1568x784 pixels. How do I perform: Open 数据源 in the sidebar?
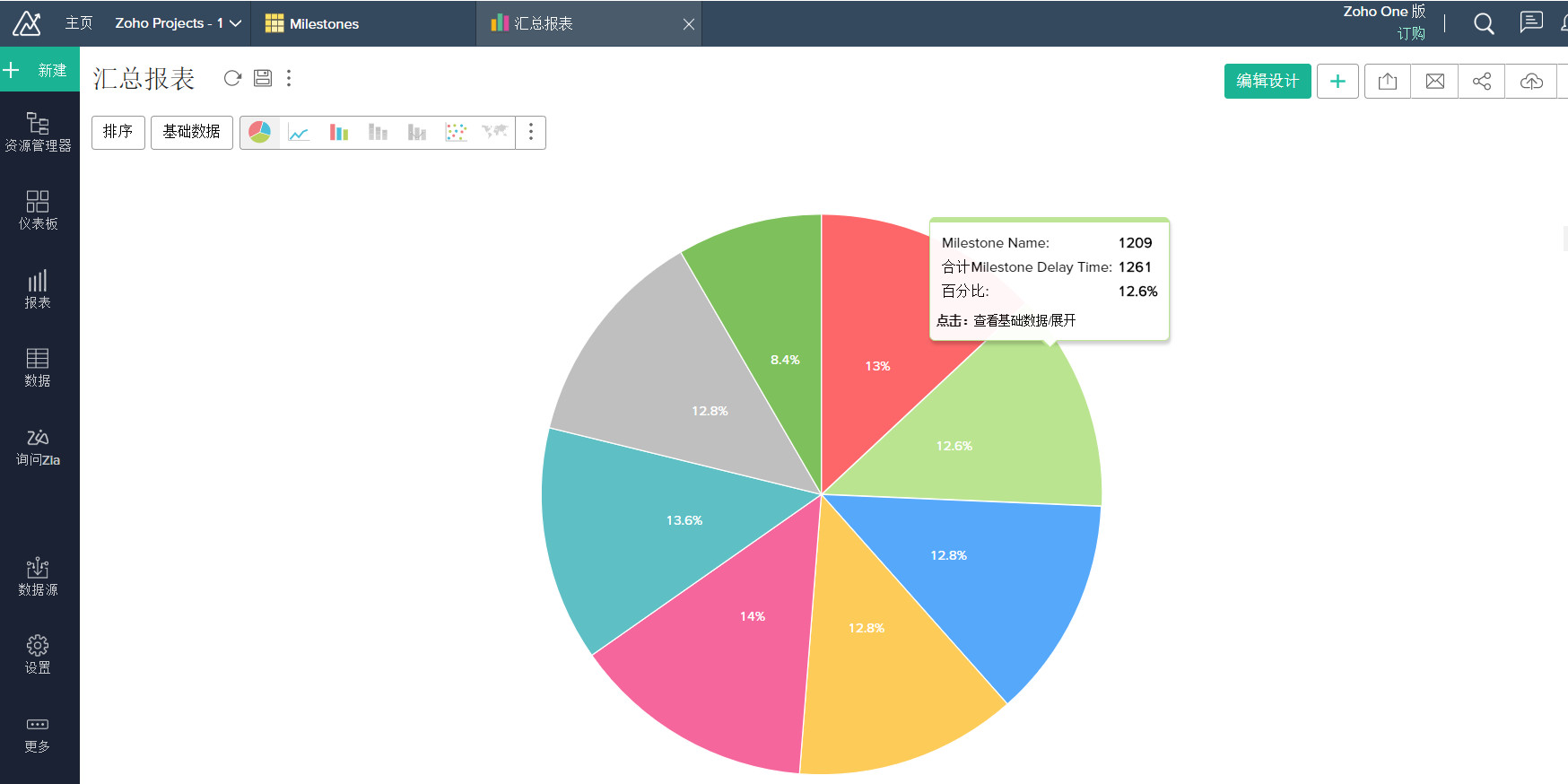pyautogui.click(x=38, y=577)
